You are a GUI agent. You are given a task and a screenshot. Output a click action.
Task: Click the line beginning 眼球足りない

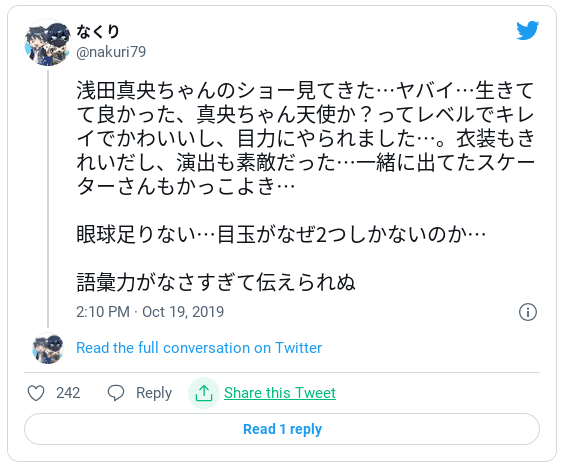(281, 235)
